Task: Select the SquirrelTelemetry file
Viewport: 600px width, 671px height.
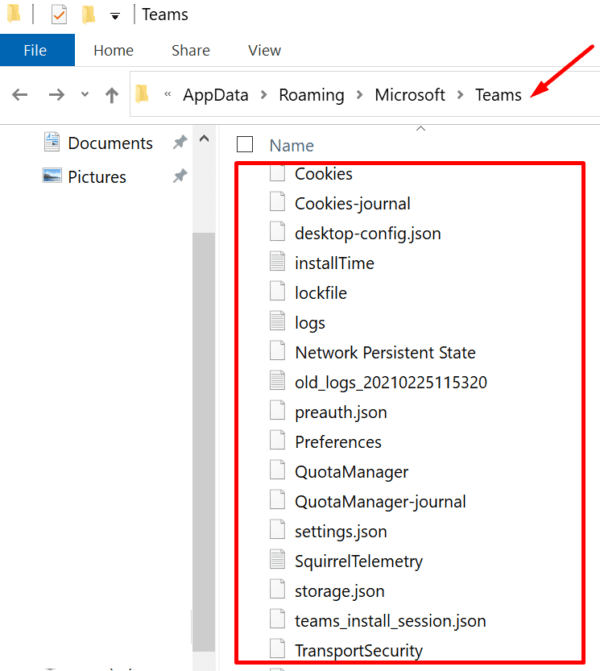Action: (x=359, y=561)
